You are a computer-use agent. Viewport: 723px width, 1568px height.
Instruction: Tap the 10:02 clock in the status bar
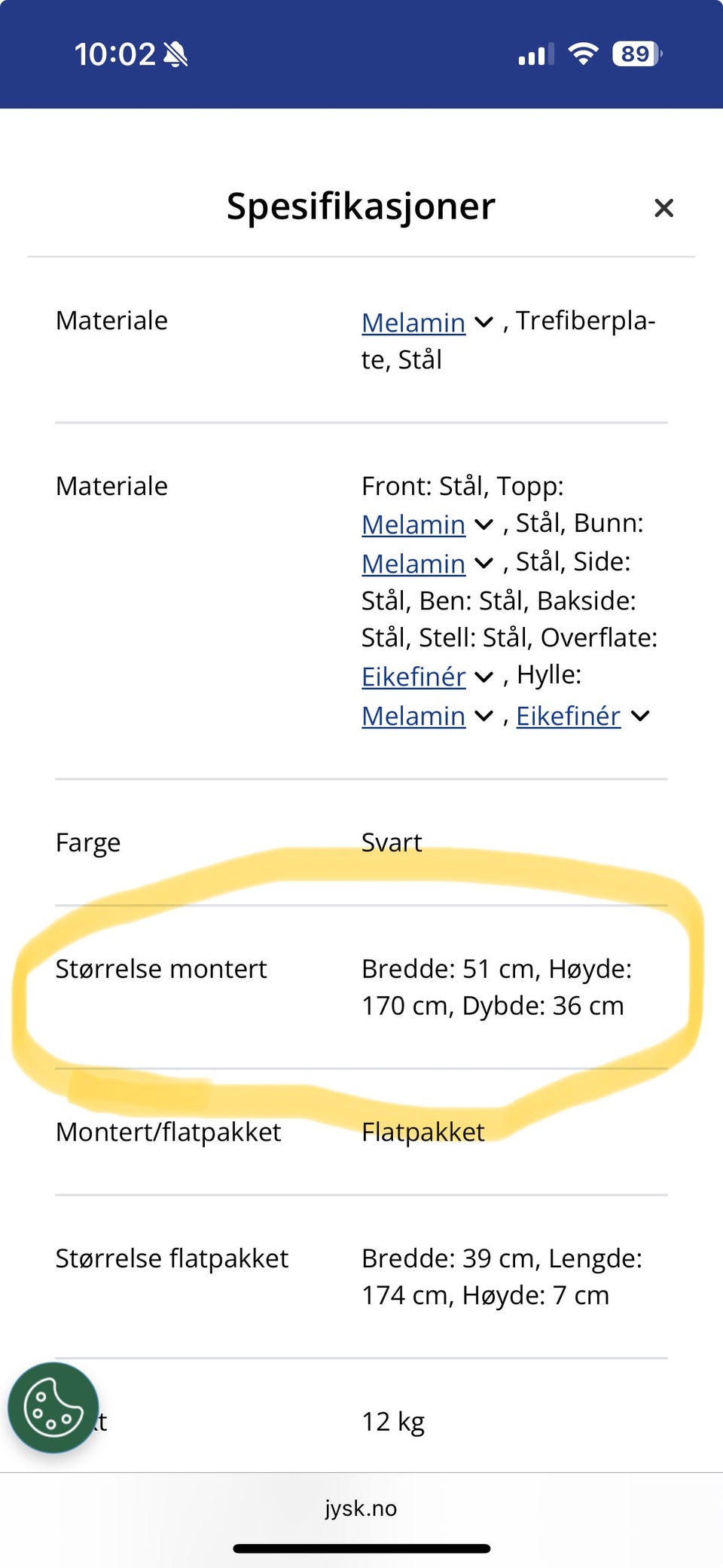pyautogui.click(x=114, y=54)
